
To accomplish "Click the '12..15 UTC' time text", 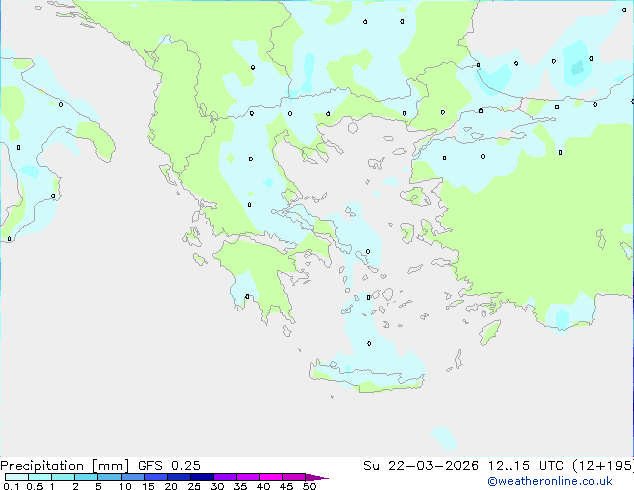I will point(525,466).
